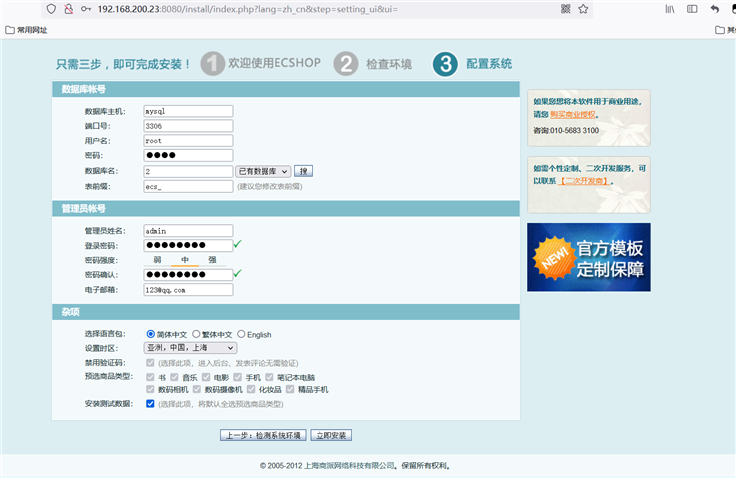Open the 【二次开发商】 link
The image size is (736, 478).
pos(584,181)
